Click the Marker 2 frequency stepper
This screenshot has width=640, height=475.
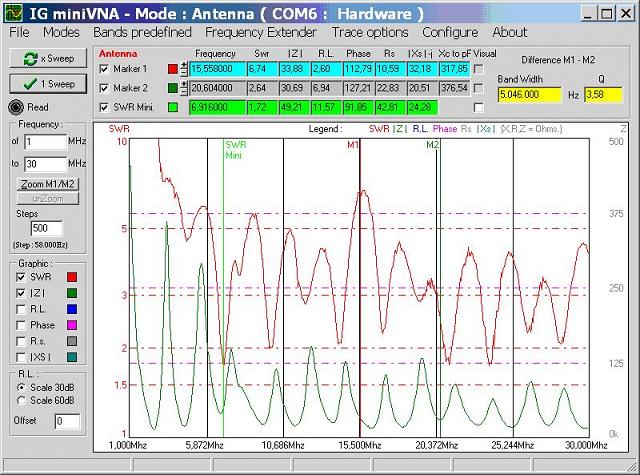185,88
